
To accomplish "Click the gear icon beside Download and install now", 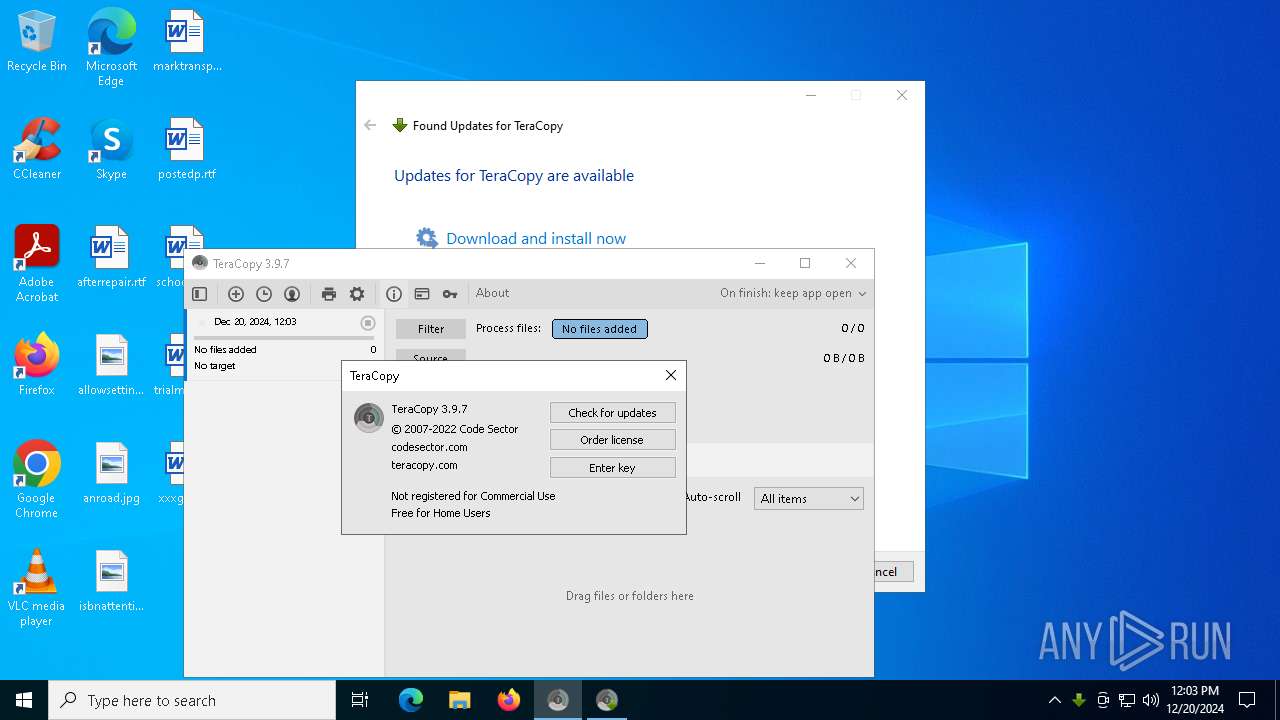I will 427,238.
